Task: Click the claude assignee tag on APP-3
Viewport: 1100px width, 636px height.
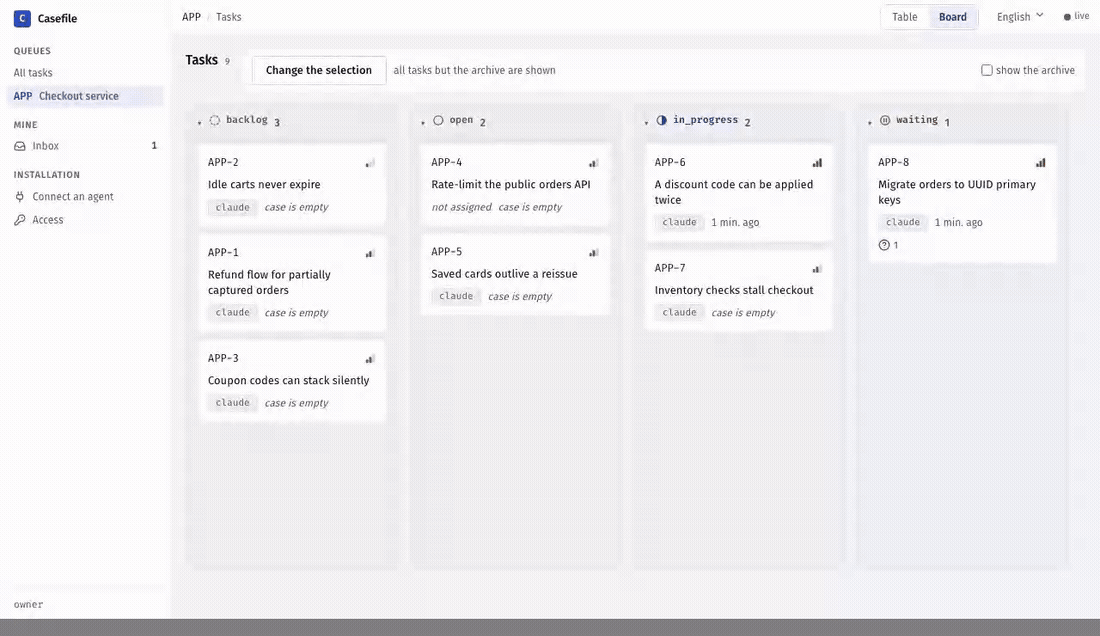Action: click(232, 403)
